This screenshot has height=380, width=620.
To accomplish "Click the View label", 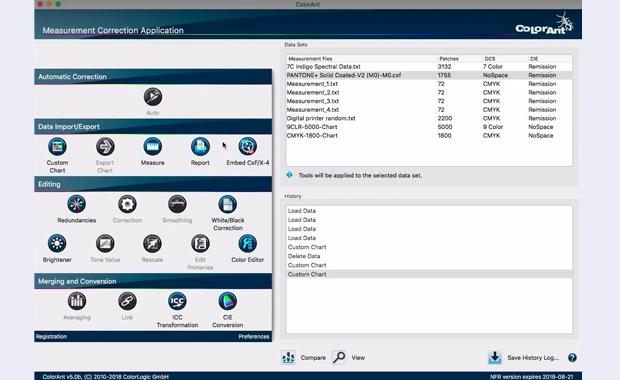I will 358,358.
